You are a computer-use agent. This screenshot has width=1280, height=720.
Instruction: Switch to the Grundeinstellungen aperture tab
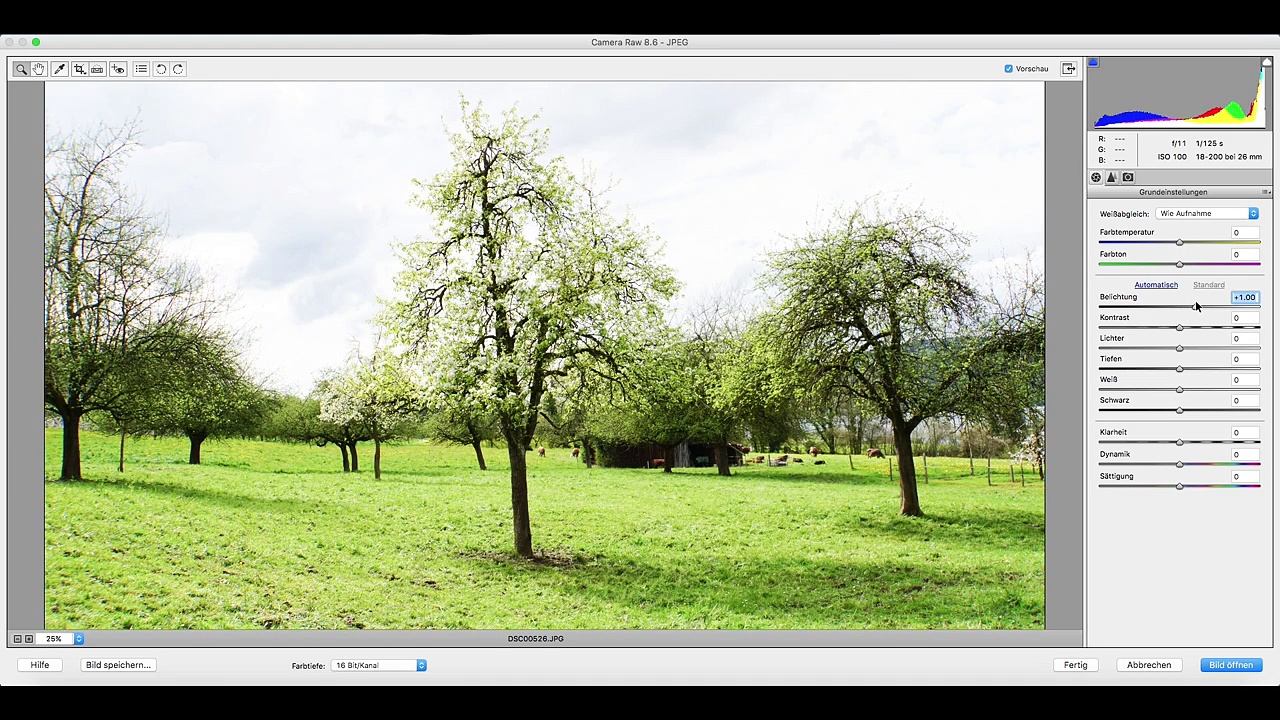1096,178
